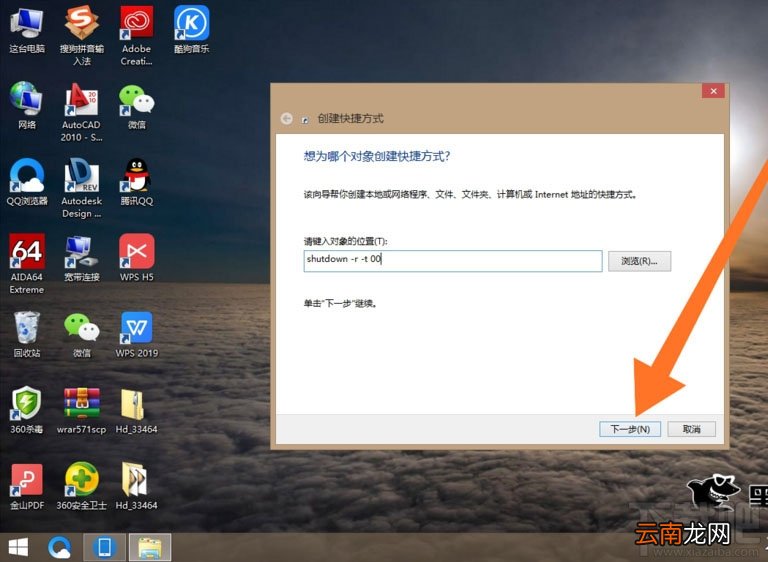This screenshot has height=562, width=768.
Task: Open the 微信 icon beside AutoCAD
Action: [137, 106]
